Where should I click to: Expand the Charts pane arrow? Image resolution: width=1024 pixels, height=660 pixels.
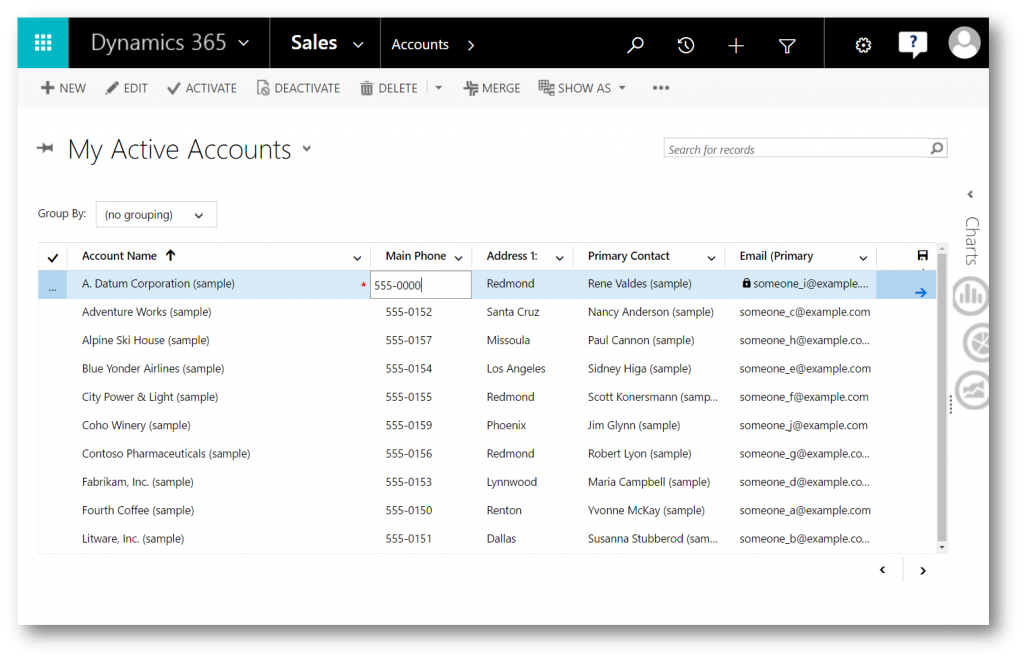click(970, 194)
